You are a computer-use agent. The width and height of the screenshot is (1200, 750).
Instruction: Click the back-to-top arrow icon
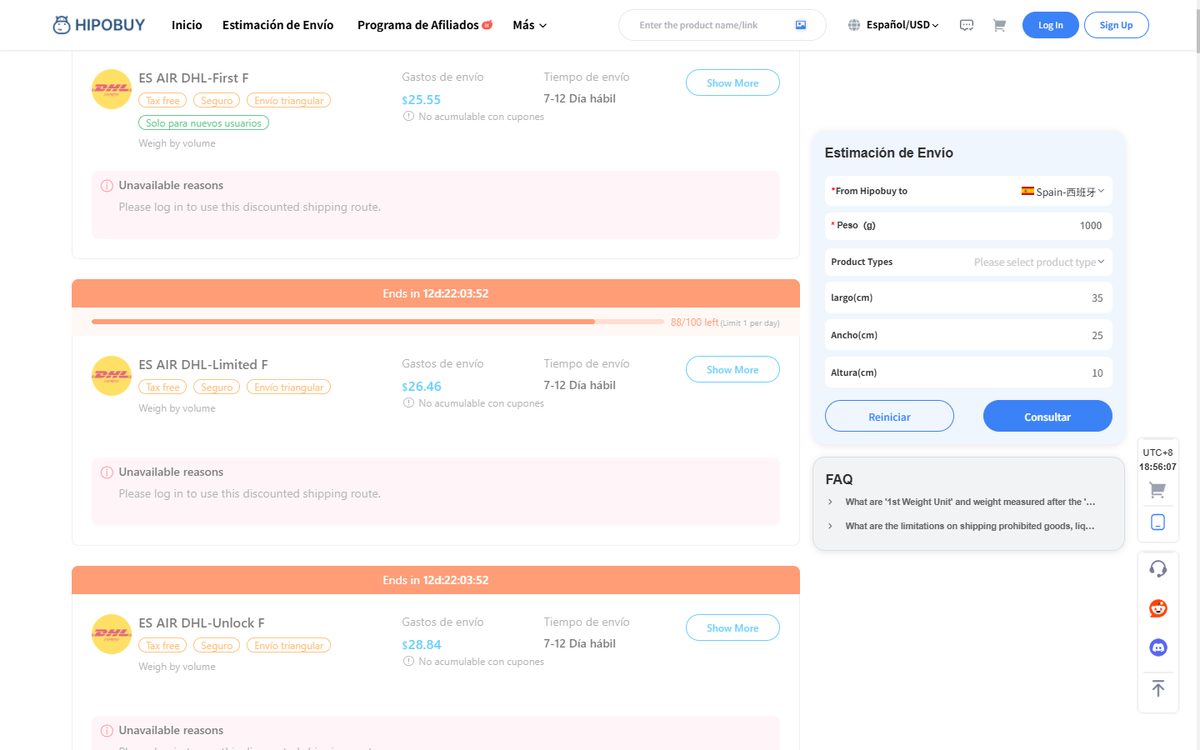1158,688
